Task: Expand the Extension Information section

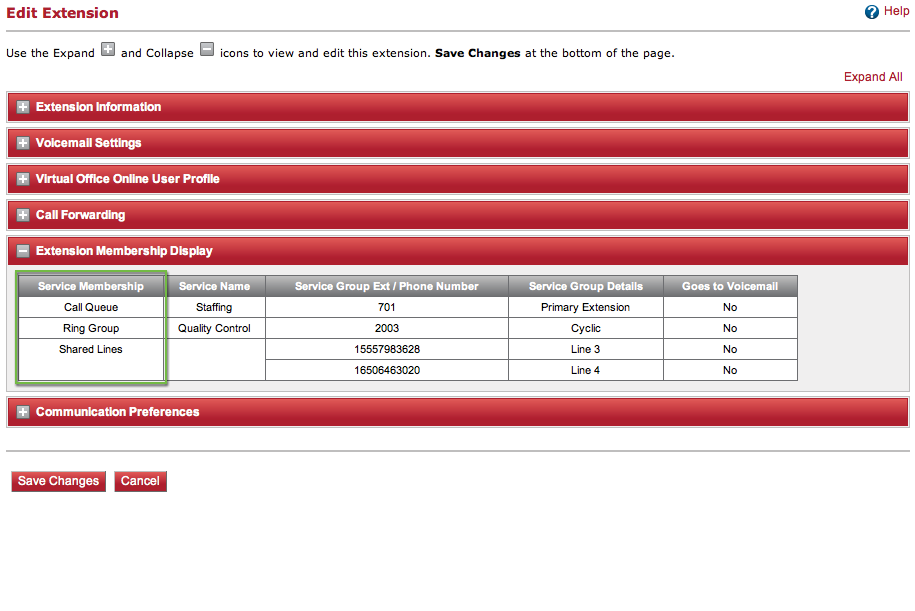Action: point(23,107)
